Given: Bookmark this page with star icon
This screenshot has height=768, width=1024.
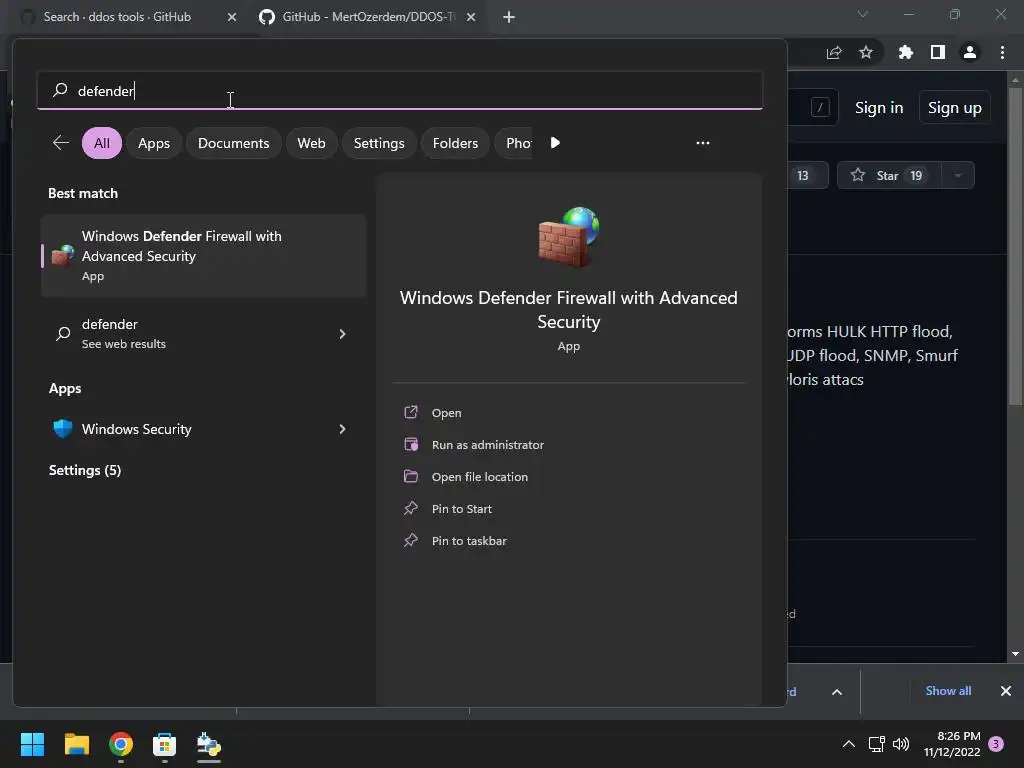Looking at the screenshot, I should 866,52.
